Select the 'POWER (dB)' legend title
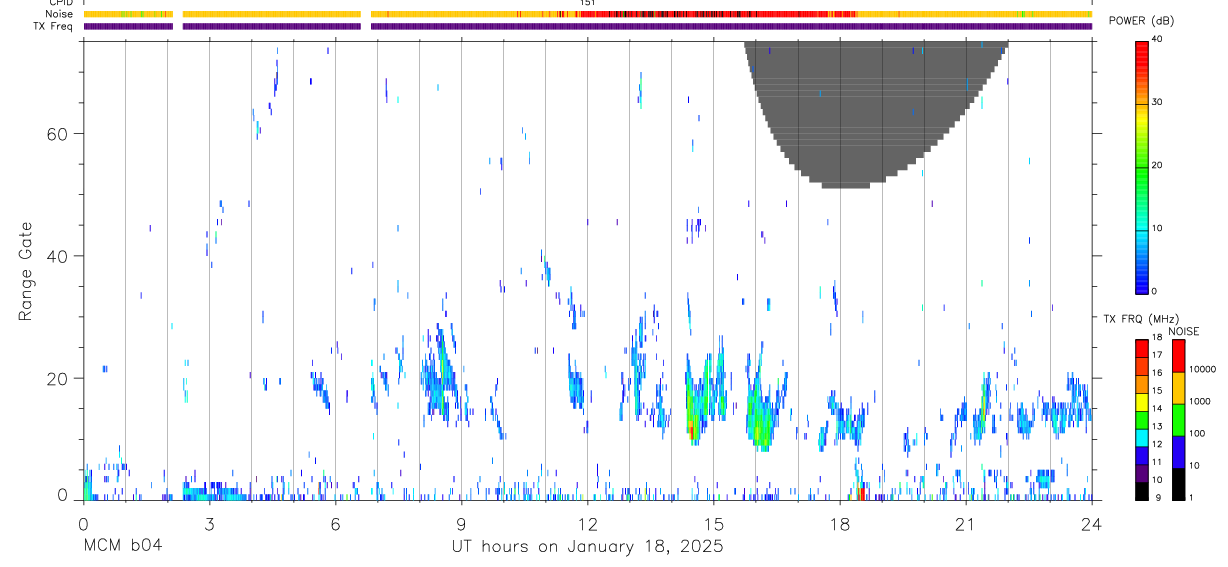The height and width of the screenshot is (567, 1228). (1142, 21)
